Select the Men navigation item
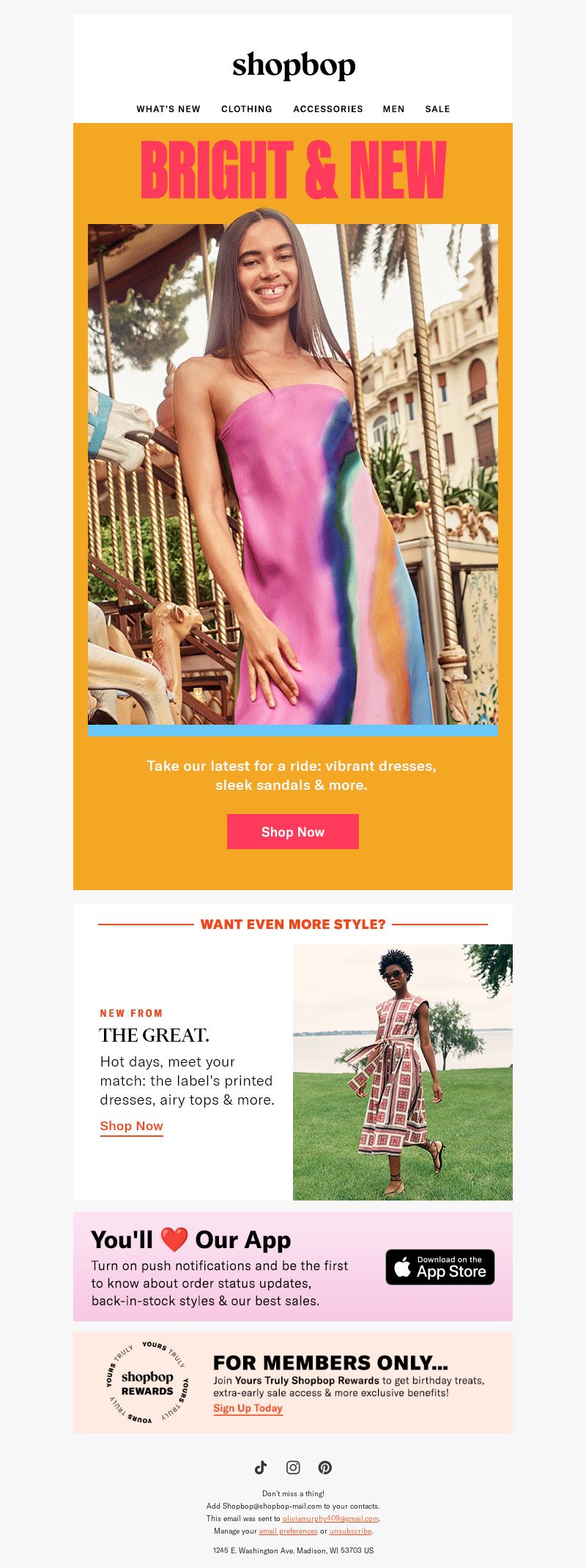 [393, 109]
